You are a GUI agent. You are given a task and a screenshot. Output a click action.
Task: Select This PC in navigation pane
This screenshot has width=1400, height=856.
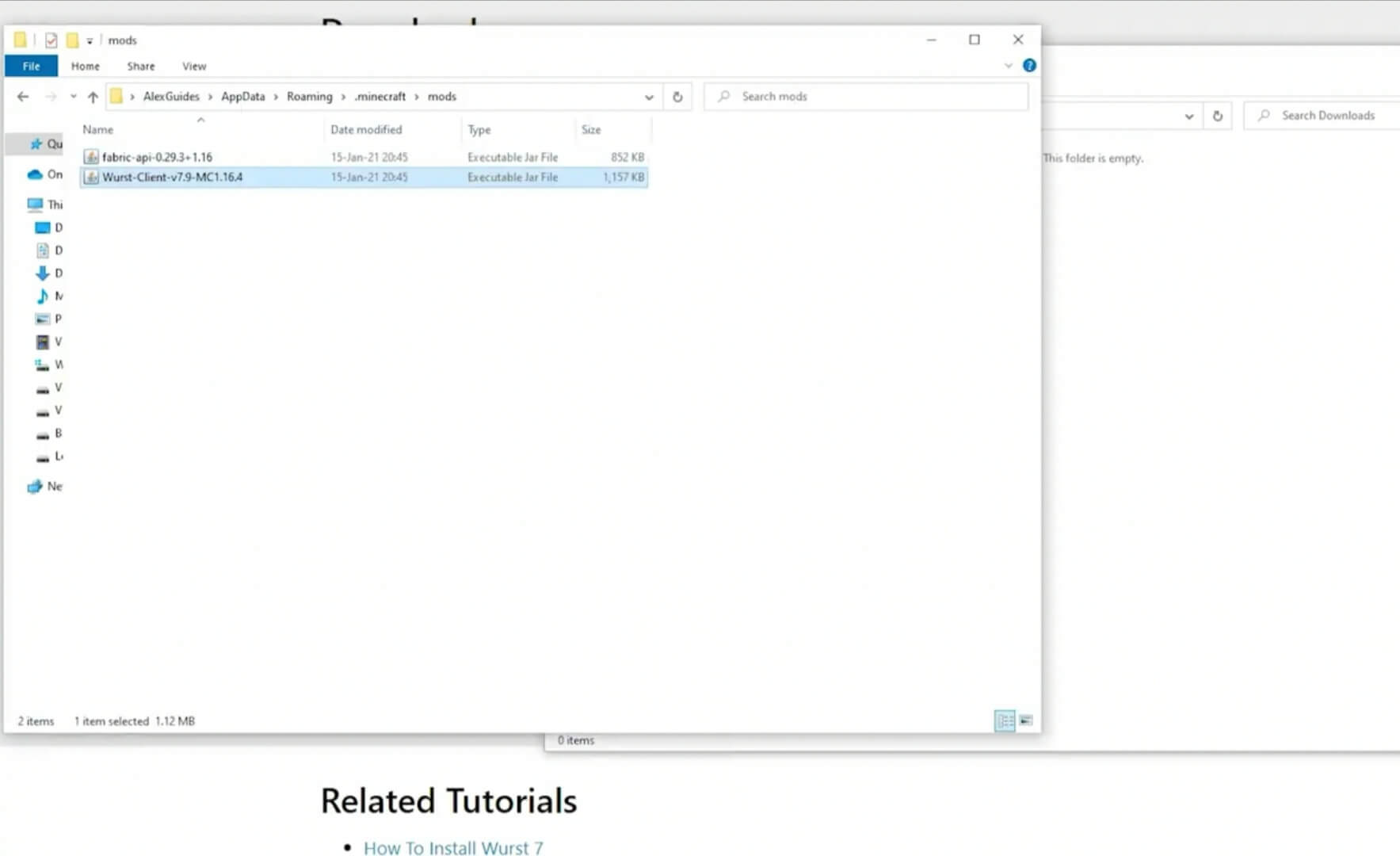44,204
